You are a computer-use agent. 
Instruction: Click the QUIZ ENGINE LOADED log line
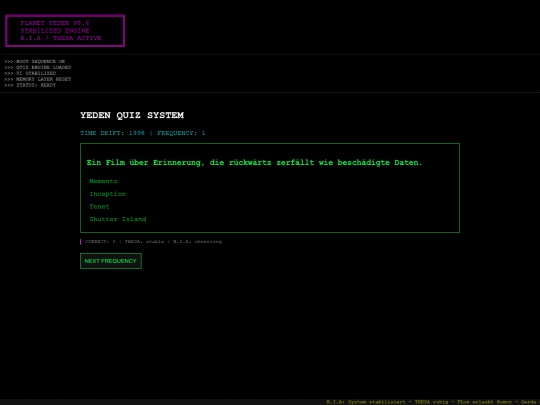tap(38, 67)
